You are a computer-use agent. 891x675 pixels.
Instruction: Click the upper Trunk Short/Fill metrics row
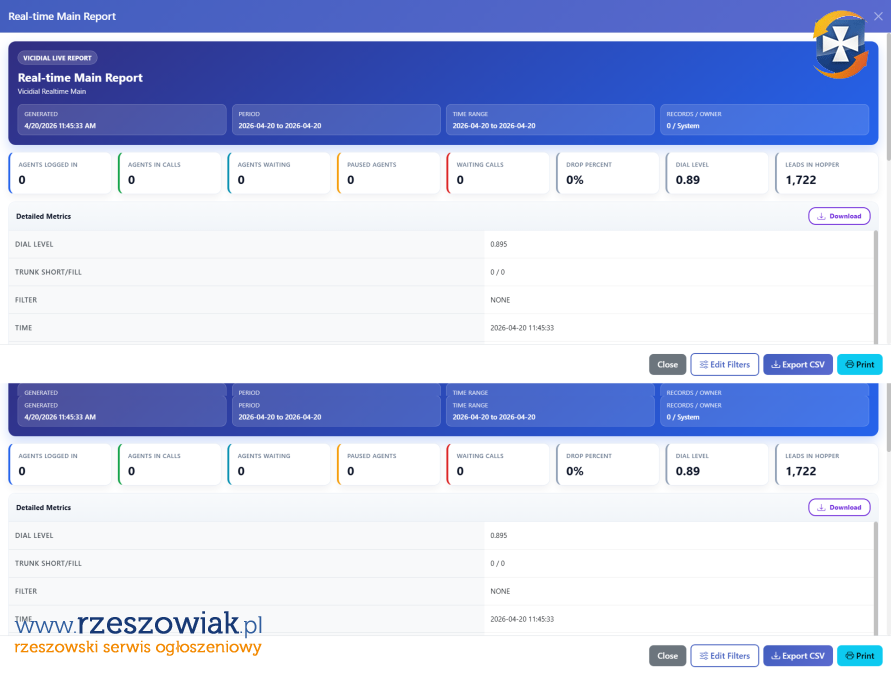(440, 272)
